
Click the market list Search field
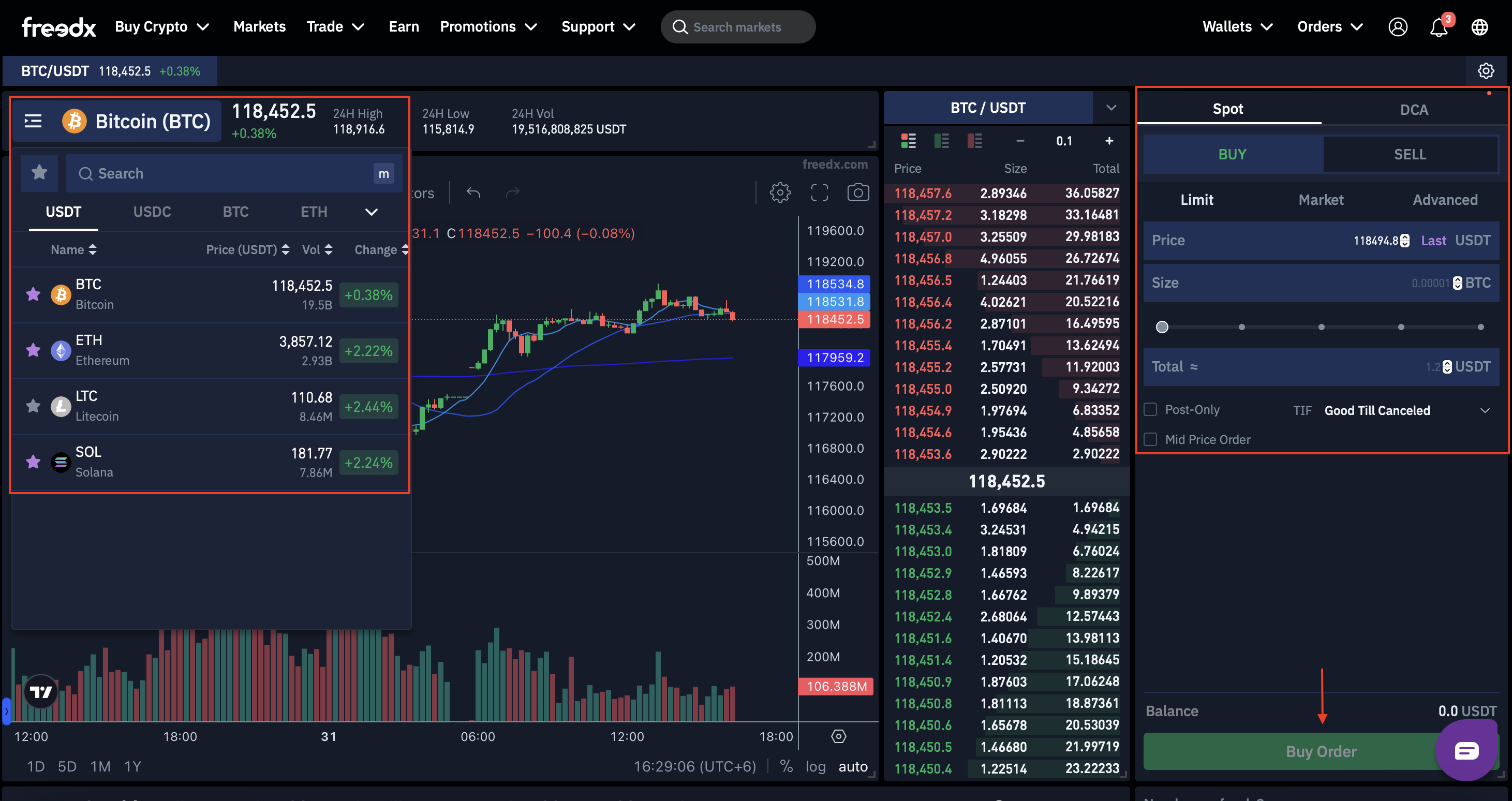click(x=233, y=173)
